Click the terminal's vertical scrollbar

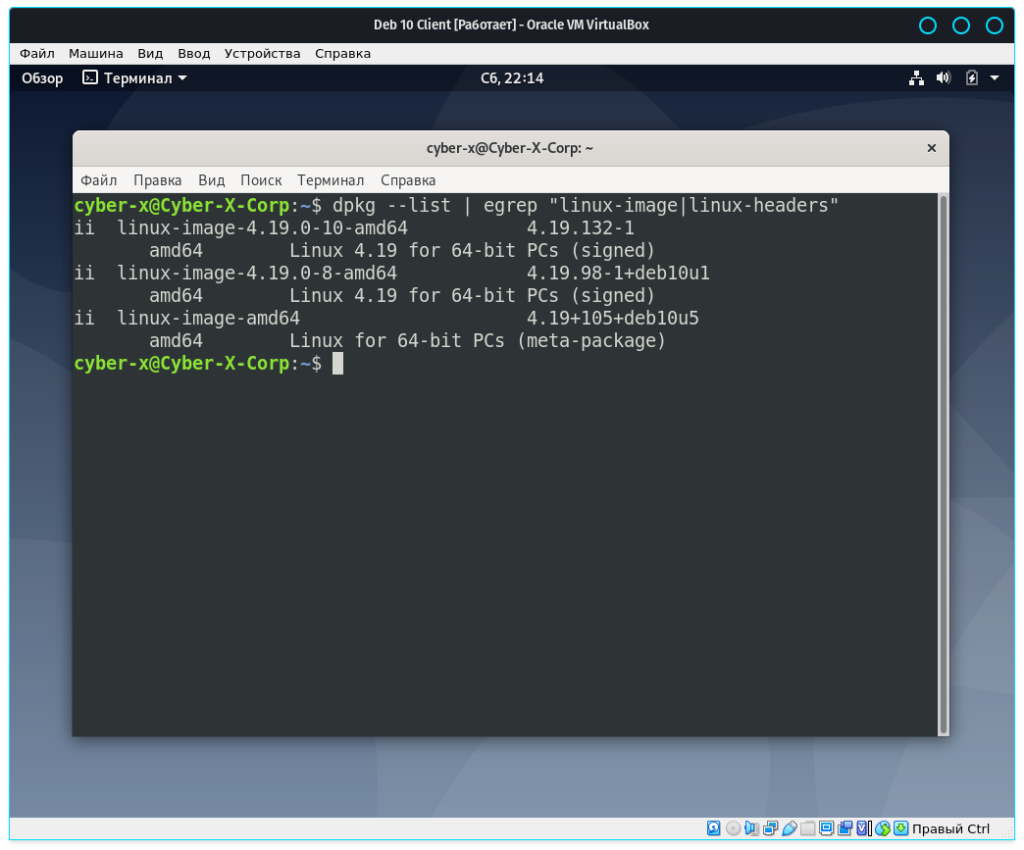click(942, 460)
